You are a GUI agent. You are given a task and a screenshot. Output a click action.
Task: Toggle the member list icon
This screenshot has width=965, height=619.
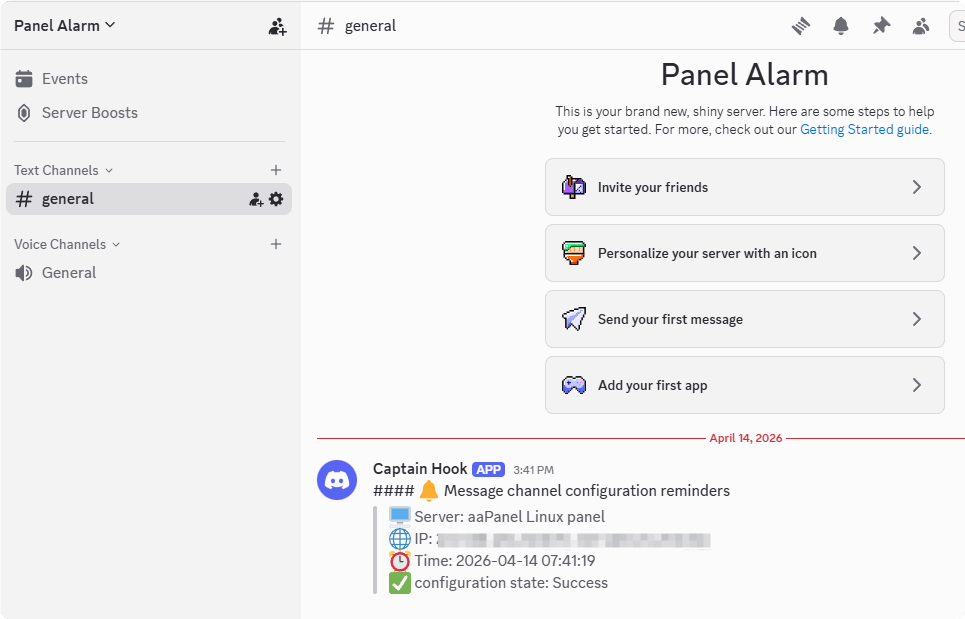pyautogui.click(x=921, y=26)
